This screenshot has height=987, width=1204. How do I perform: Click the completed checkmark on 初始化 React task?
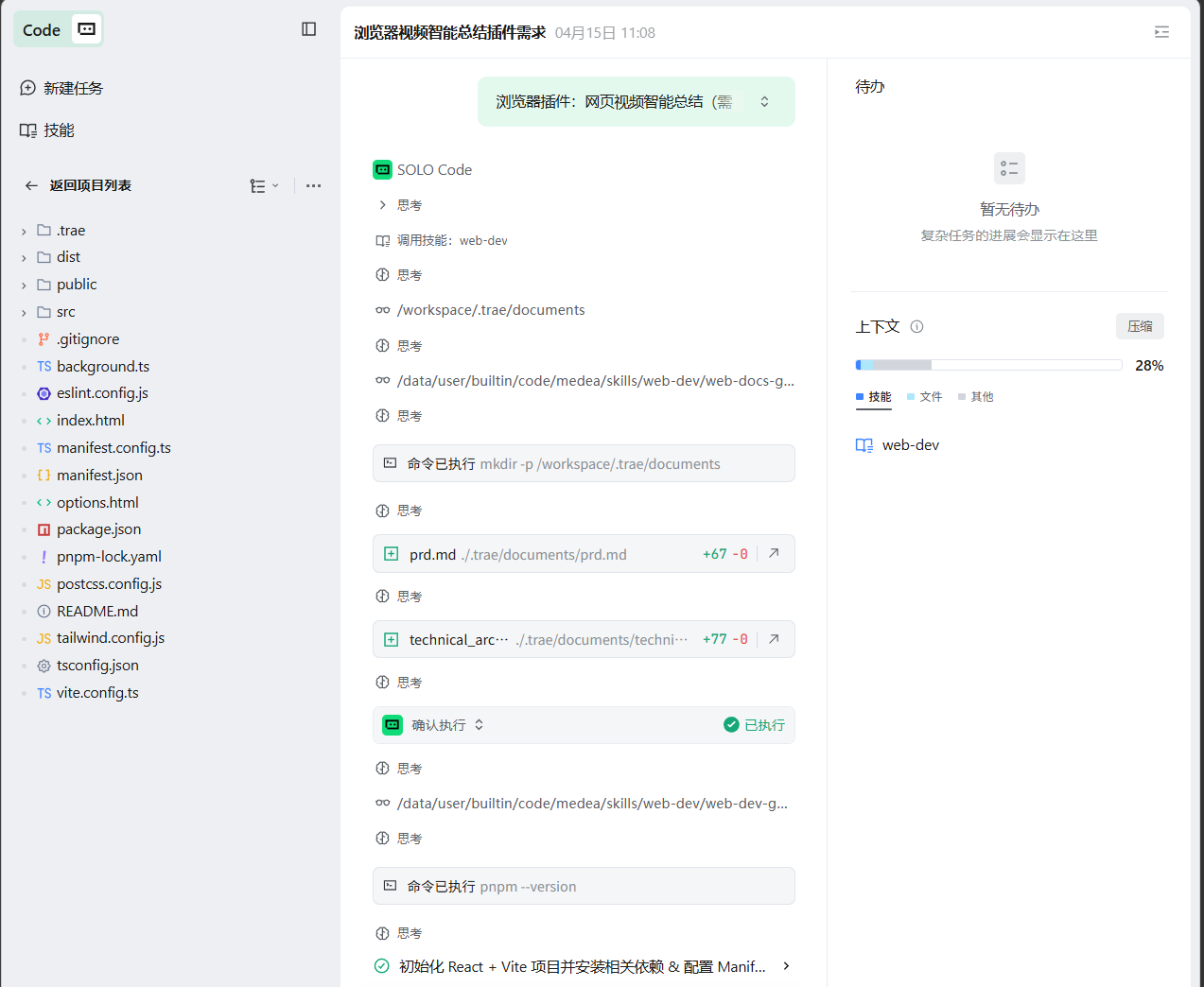382,966
